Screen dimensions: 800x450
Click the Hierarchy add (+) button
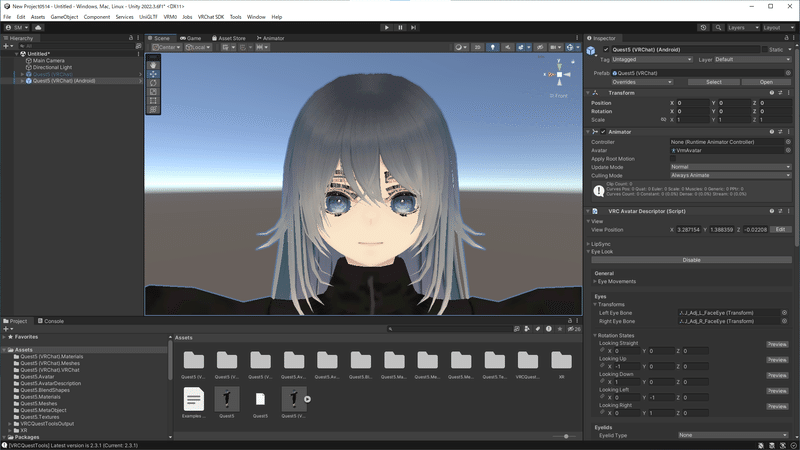click(7, 46)
